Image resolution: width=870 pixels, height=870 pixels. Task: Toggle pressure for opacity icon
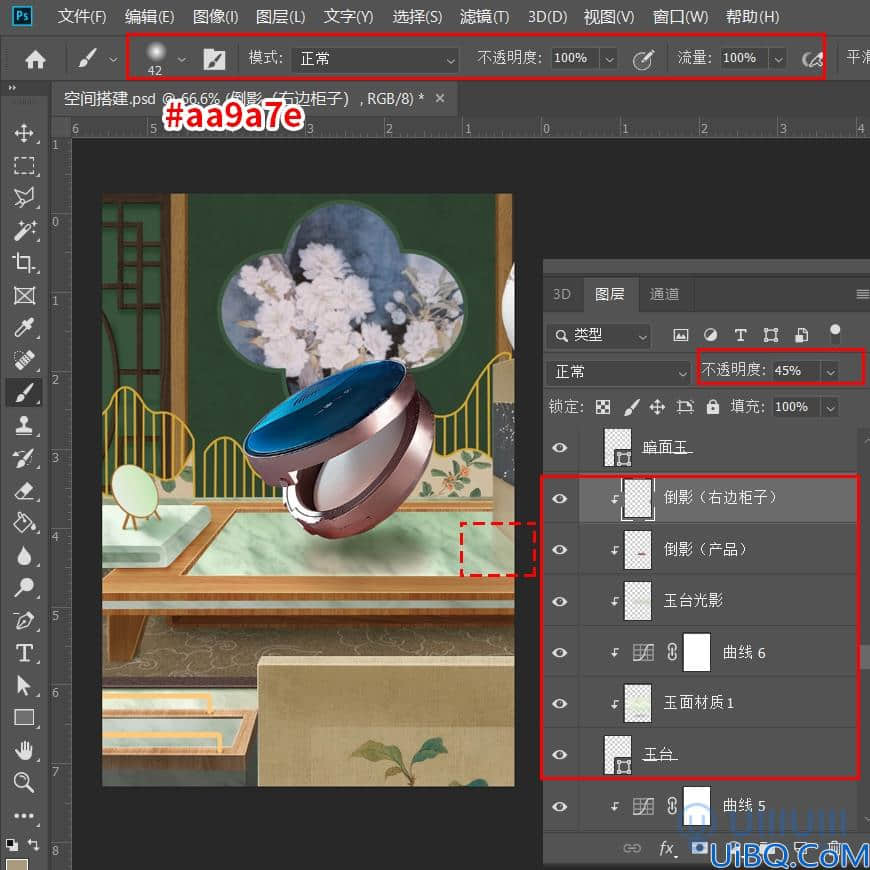click(644, 59)
